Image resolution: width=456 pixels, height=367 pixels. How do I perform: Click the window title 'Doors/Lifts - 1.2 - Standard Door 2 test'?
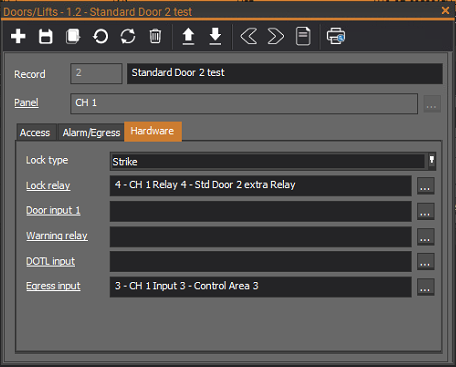pyautogui.click(x=98, y=12)
